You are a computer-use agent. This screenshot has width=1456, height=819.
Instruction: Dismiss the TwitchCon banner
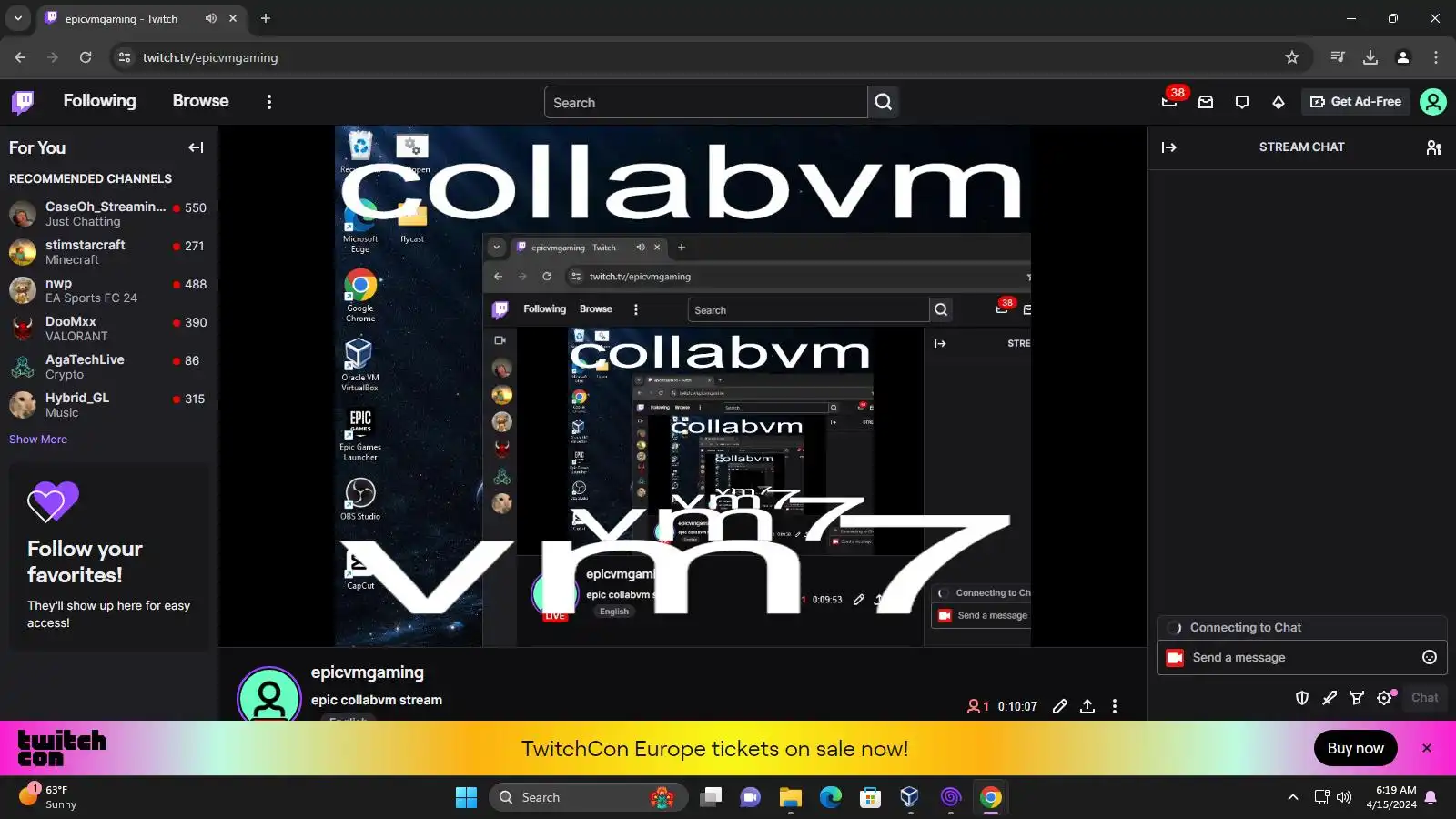pos(1427,748)
